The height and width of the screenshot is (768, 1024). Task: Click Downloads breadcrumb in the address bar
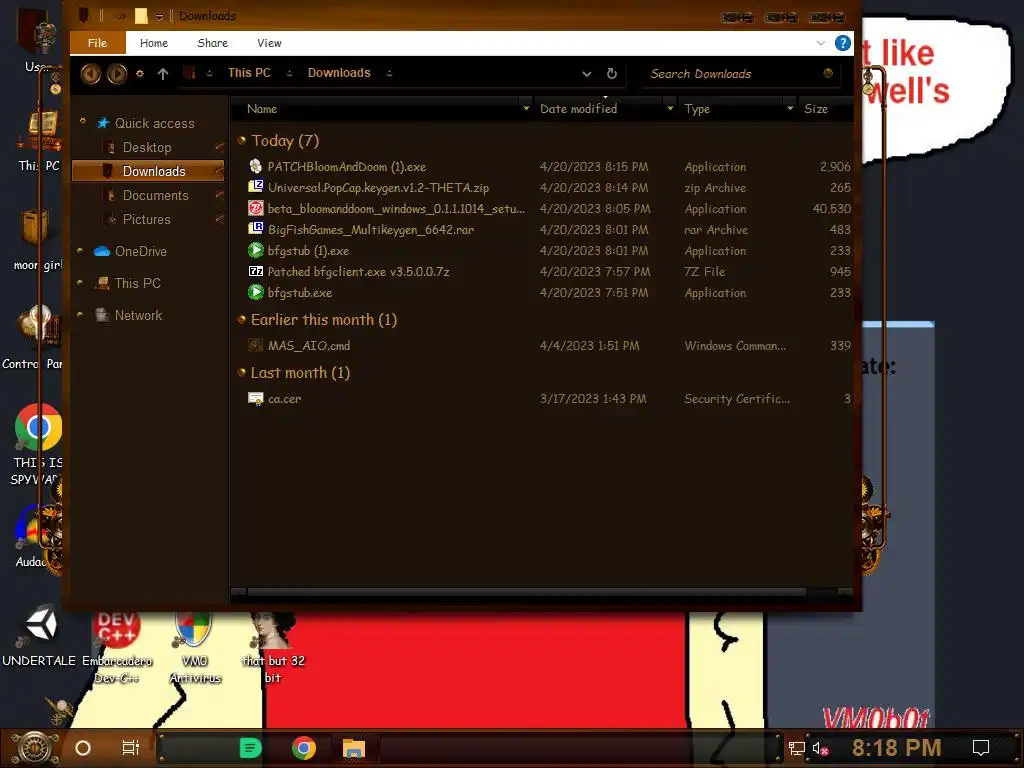[339, 72]
